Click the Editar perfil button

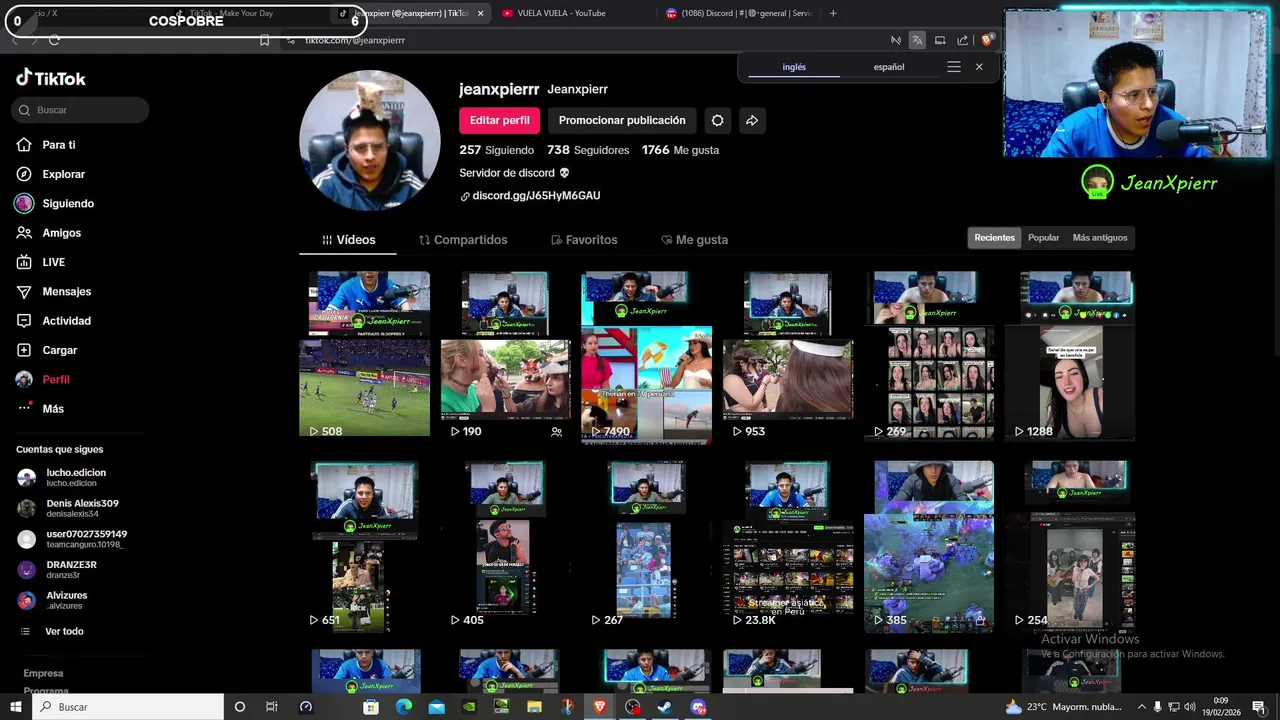(499, 120)
